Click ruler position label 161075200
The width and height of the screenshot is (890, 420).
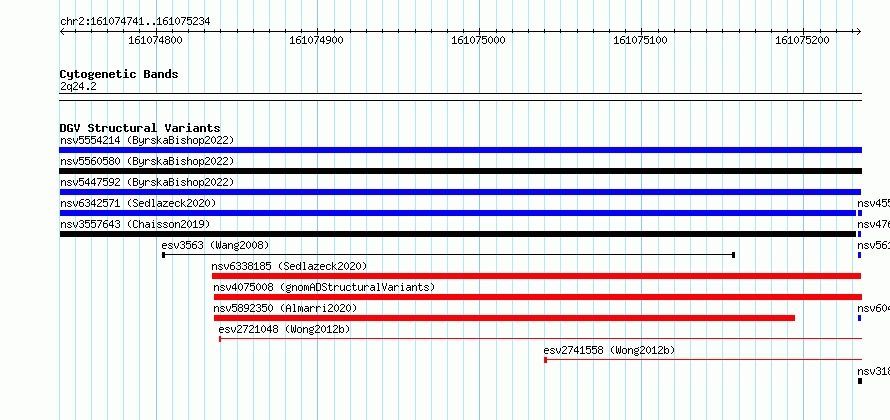point(803,40)
